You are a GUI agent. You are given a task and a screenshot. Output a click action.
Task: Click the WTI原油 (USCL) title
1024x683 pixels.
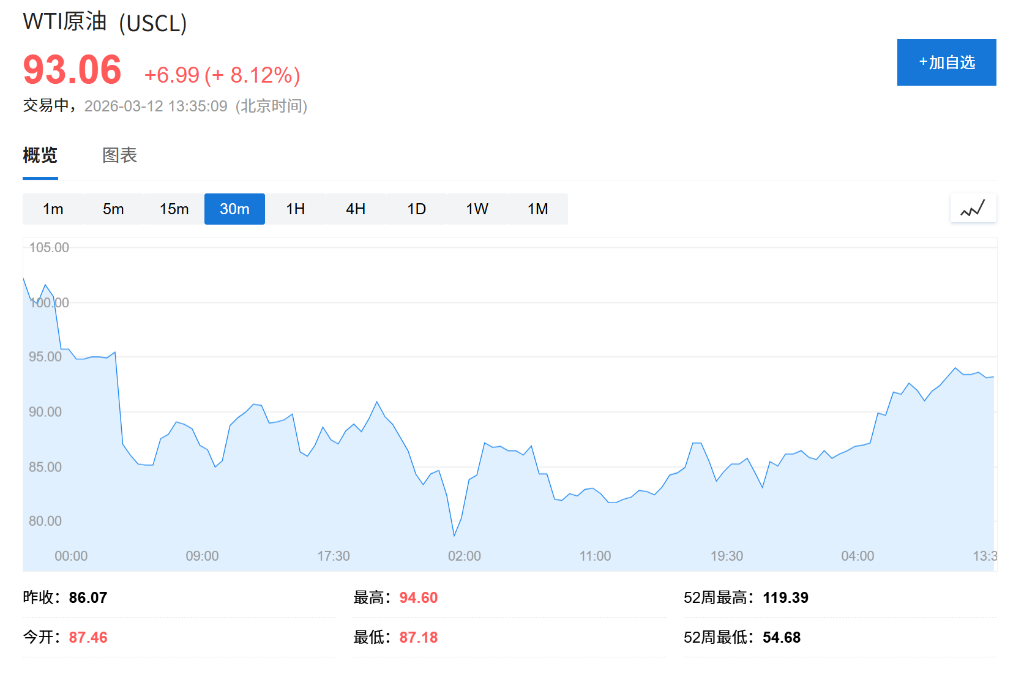(103, 20)
